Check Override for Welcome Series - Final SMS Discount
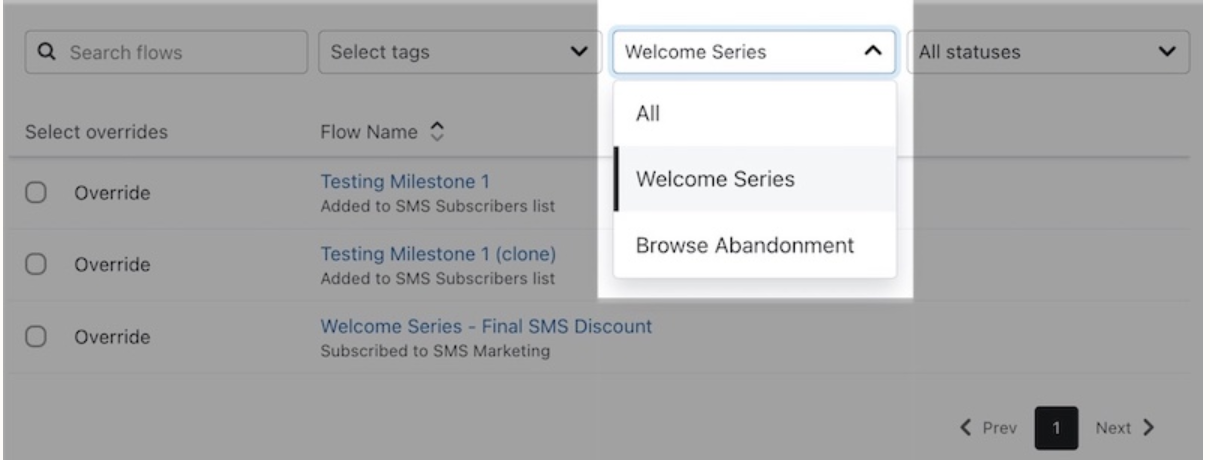Image resolution: width=1210 pixels, height=460 pixels. click(x=33, y=338)
